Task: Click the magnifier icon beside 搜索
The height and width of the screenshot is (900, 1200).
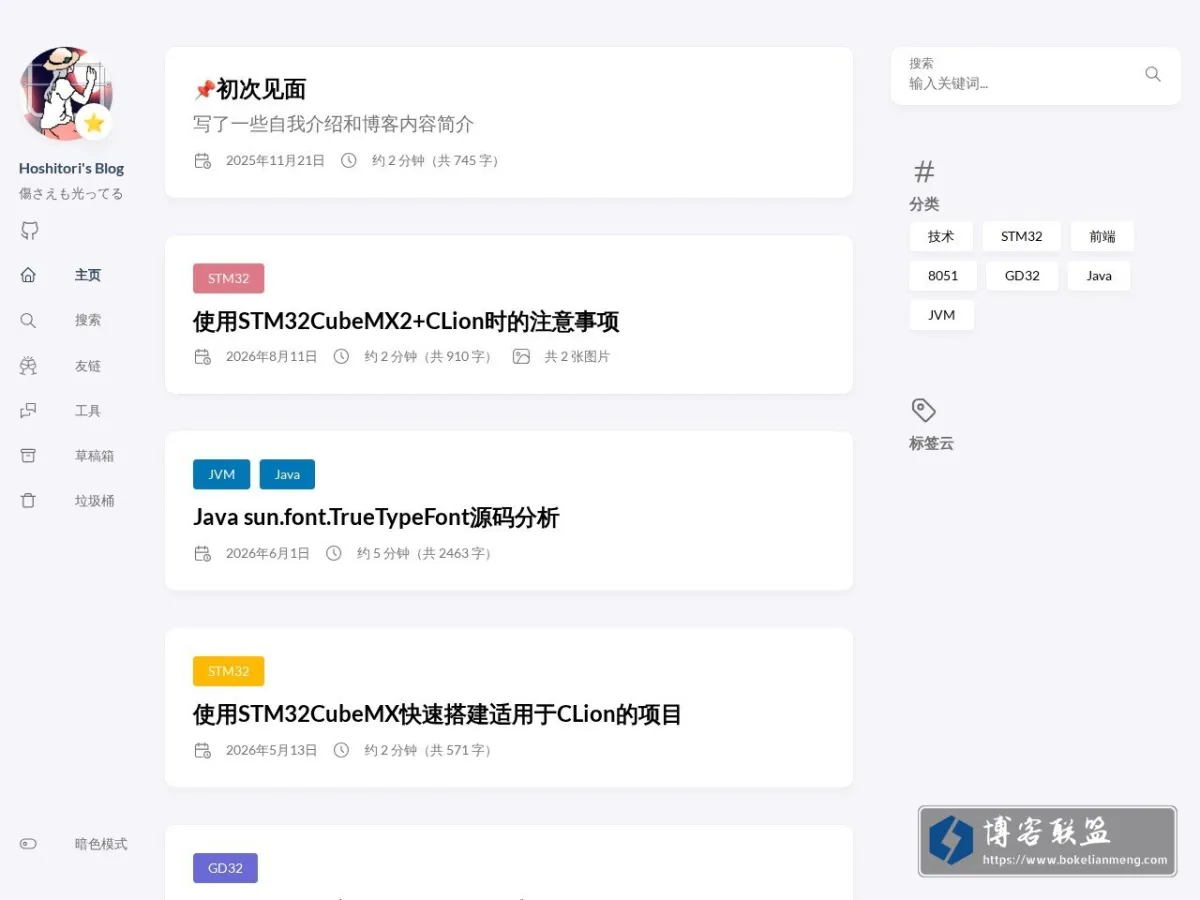Action: [x=28, y=320]
